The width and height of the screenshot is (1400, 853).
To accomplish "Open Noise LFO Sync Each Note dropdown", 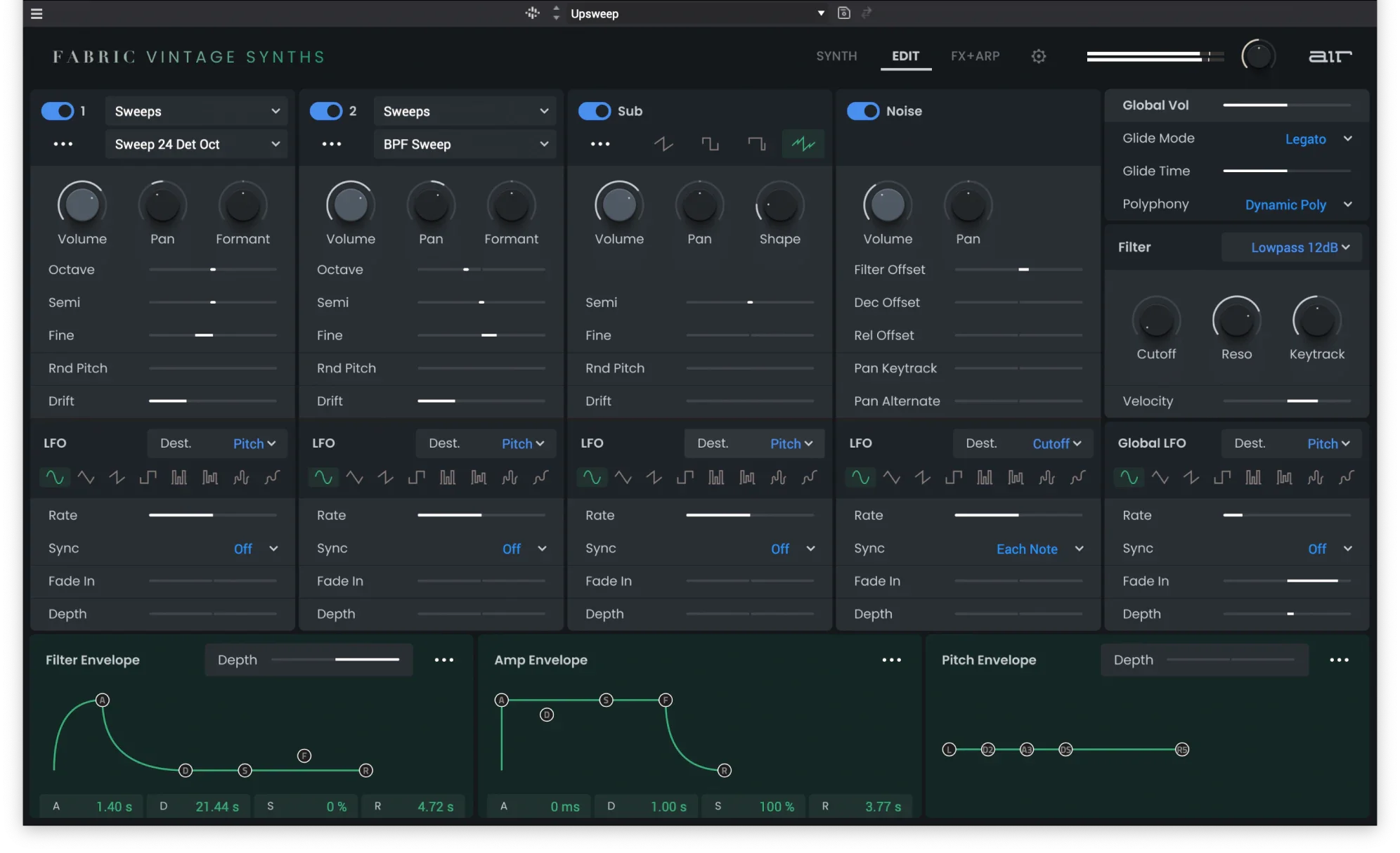I will (x=1040, y=549).
